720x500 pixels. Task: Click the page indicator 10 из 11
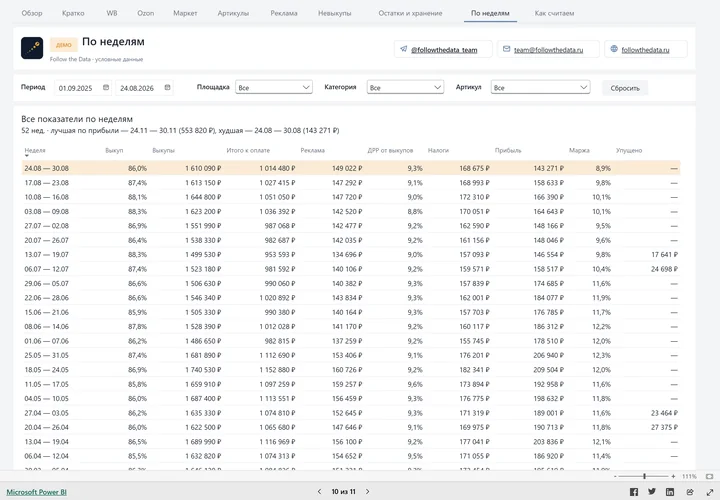pos(343,492)
